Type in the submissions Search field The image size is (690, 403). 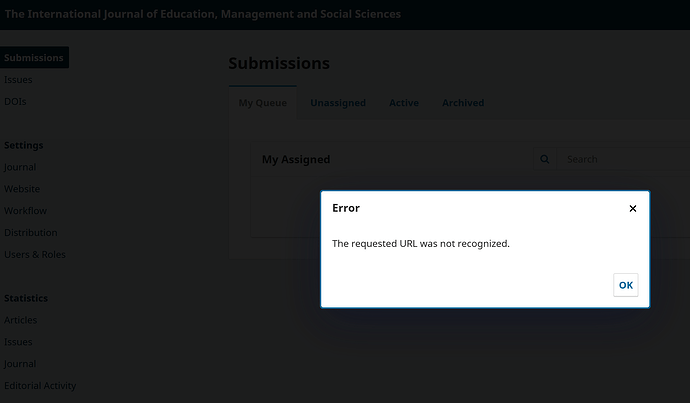coord(620,159)
